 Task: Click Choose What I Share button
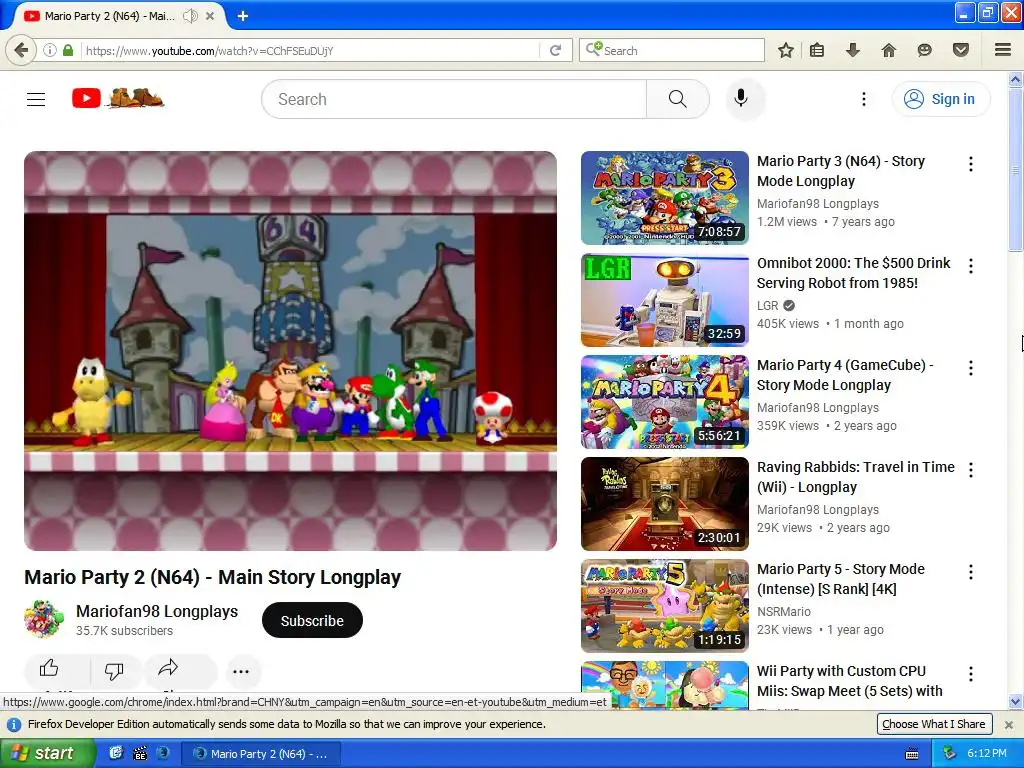[933, 724]
